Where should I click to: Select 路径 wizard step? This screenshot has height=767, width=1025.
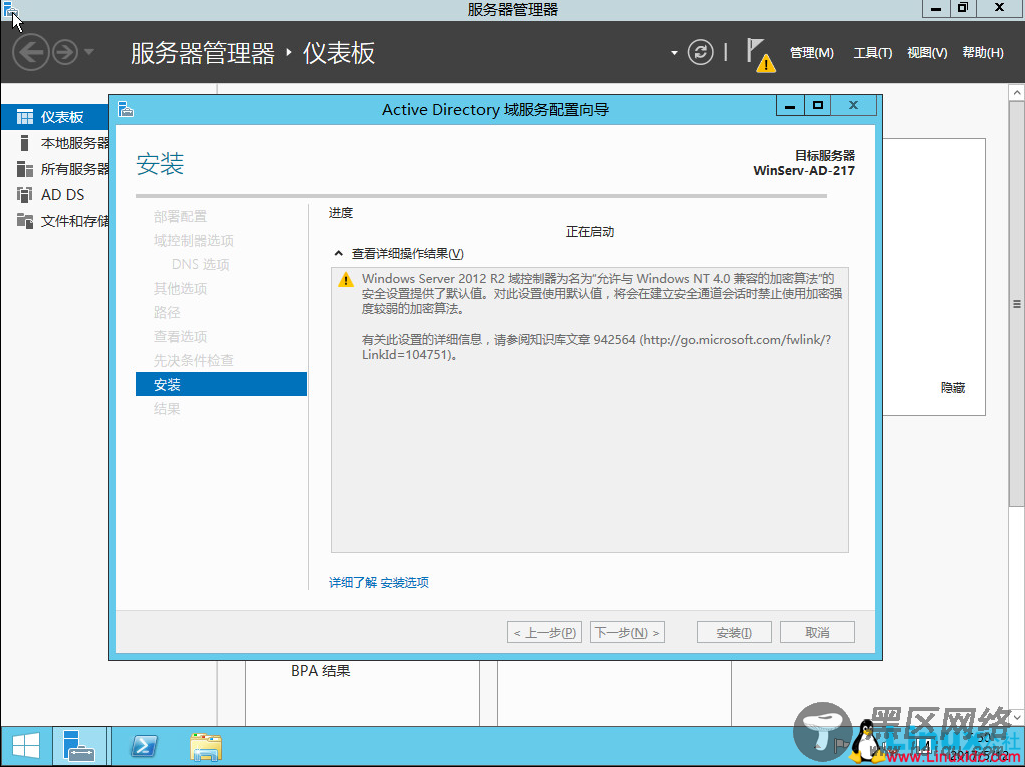167,313
